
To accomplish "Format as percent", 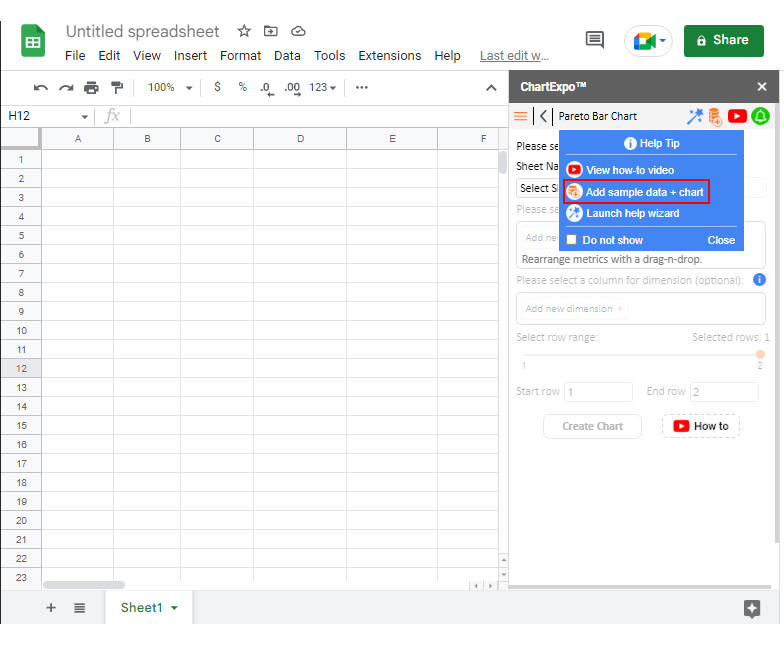I will click(x=242, y=87).
